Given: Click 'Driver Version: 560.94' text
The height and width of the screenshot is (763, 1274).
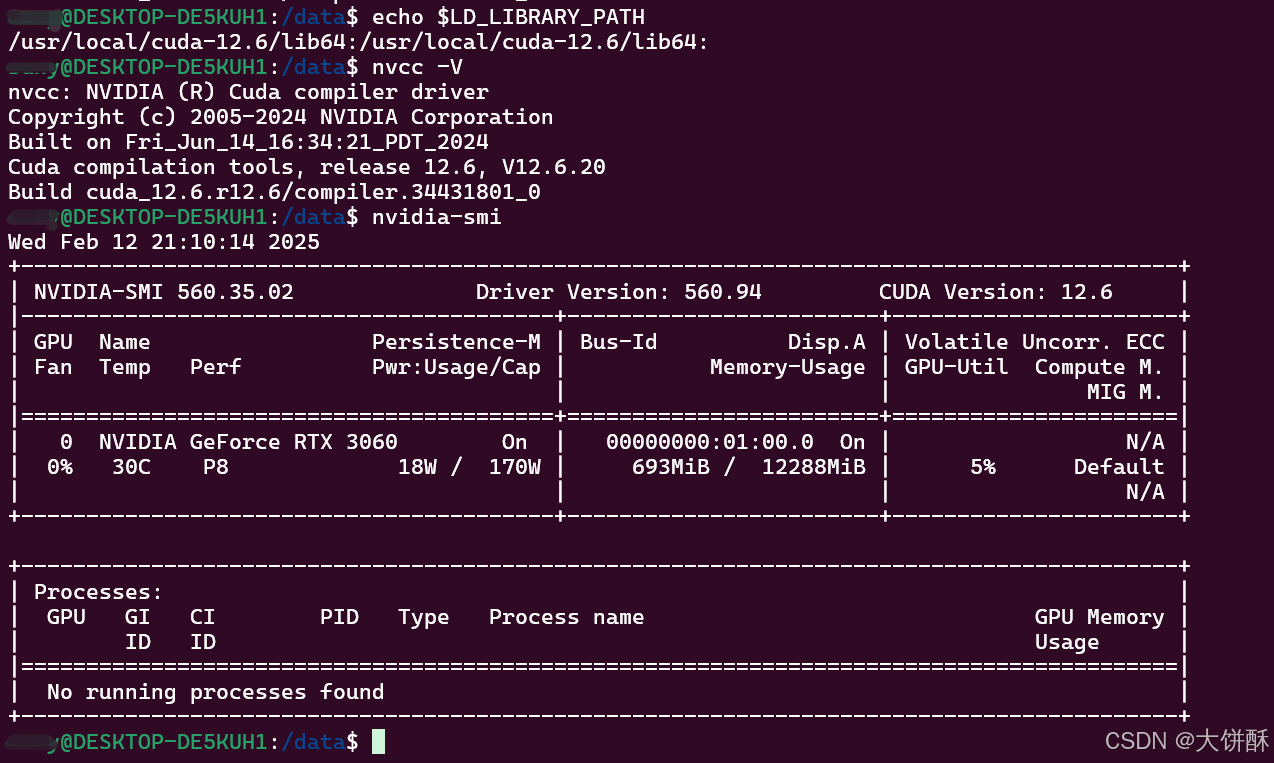Looking at the screenshot, I should click(619, 292).
